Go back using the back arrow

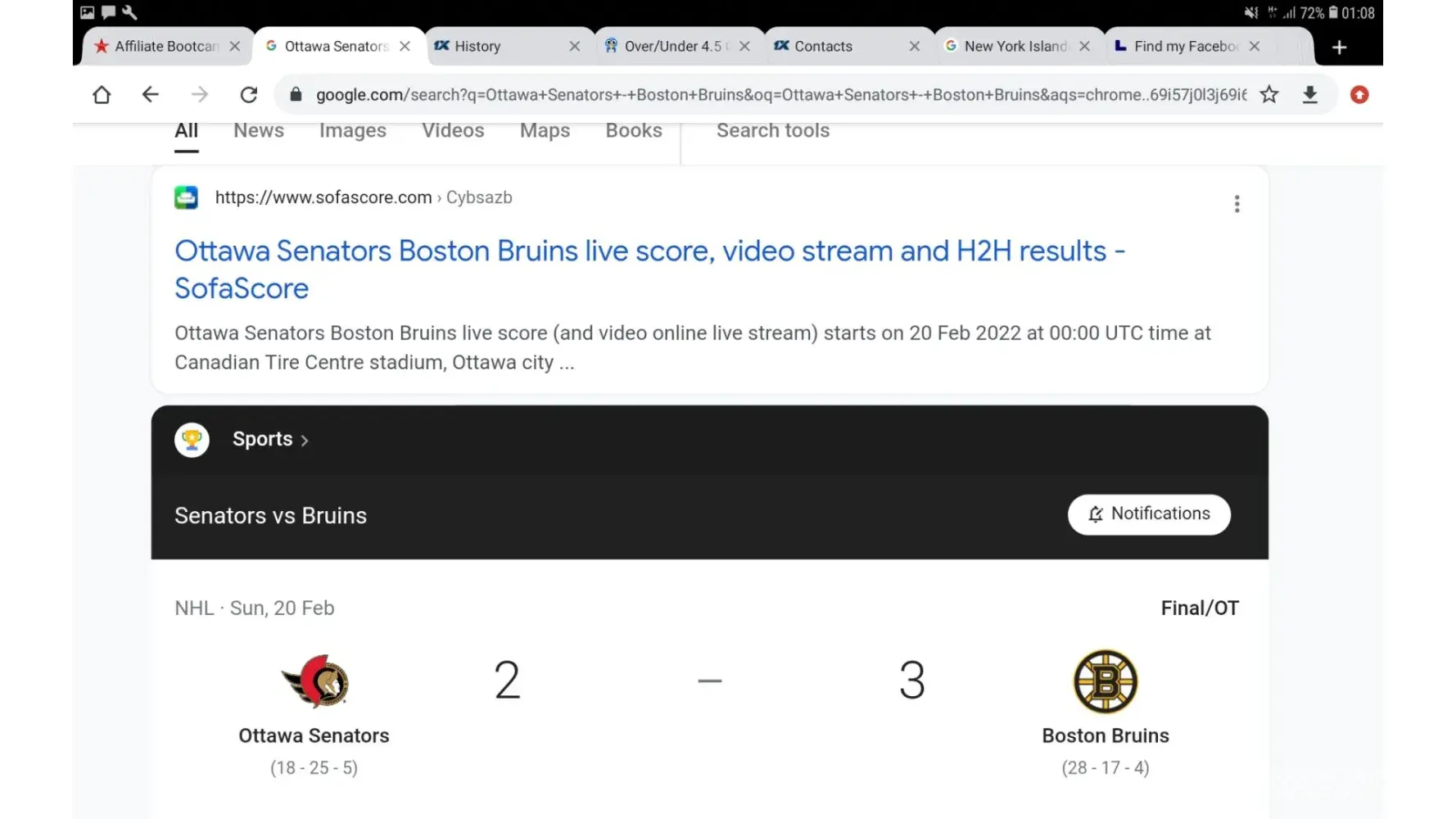[x=150, y=95]
